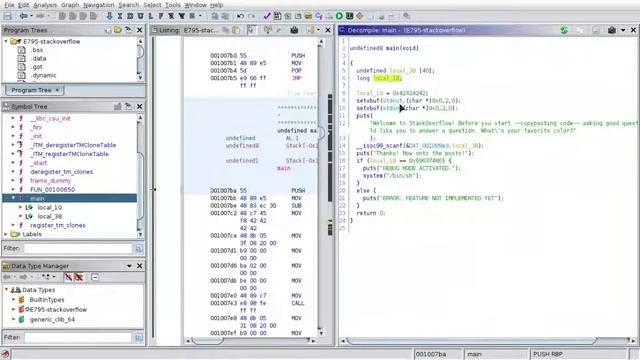Close the Symbol Tree panel
Image resolution: width=640 pixels, height=360 pixels.
140,107
